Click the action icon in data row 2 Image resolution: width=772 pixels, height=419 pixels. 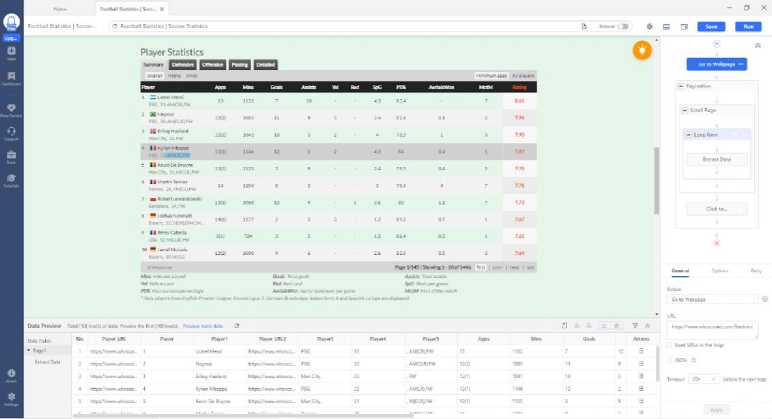[x=641, y=363]
